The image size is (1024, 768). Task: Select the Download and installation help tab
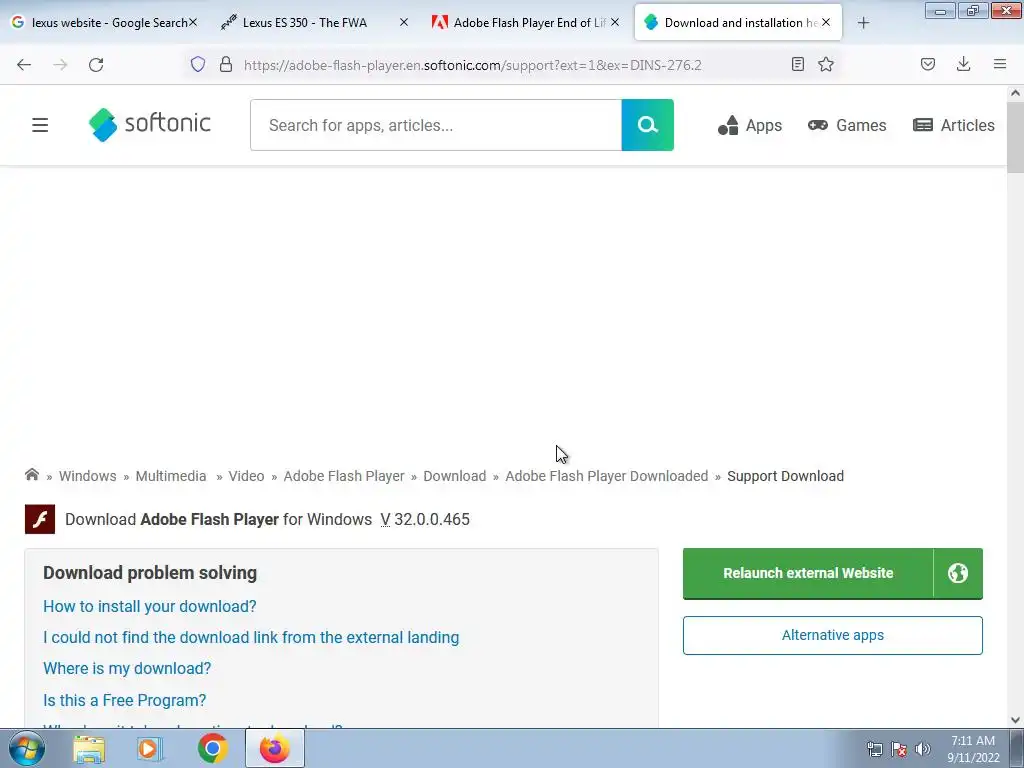[738, 22]
